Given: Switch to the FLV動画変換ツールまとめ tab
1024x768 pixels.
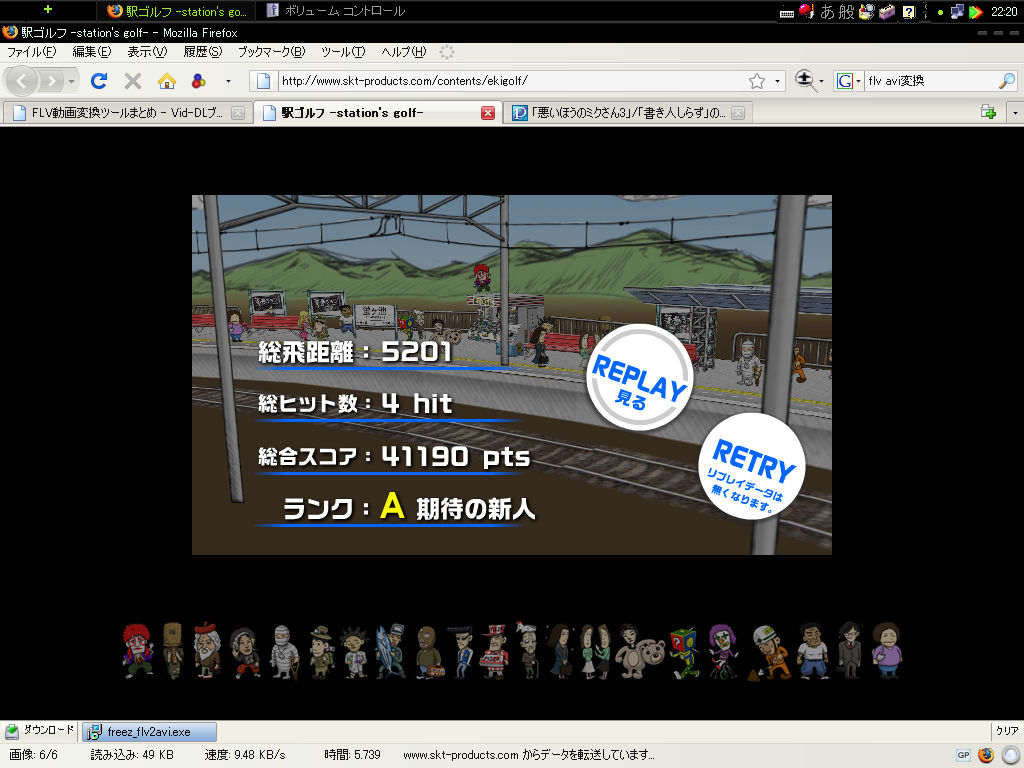Looking at the screenshot, I should coord(127,113).
